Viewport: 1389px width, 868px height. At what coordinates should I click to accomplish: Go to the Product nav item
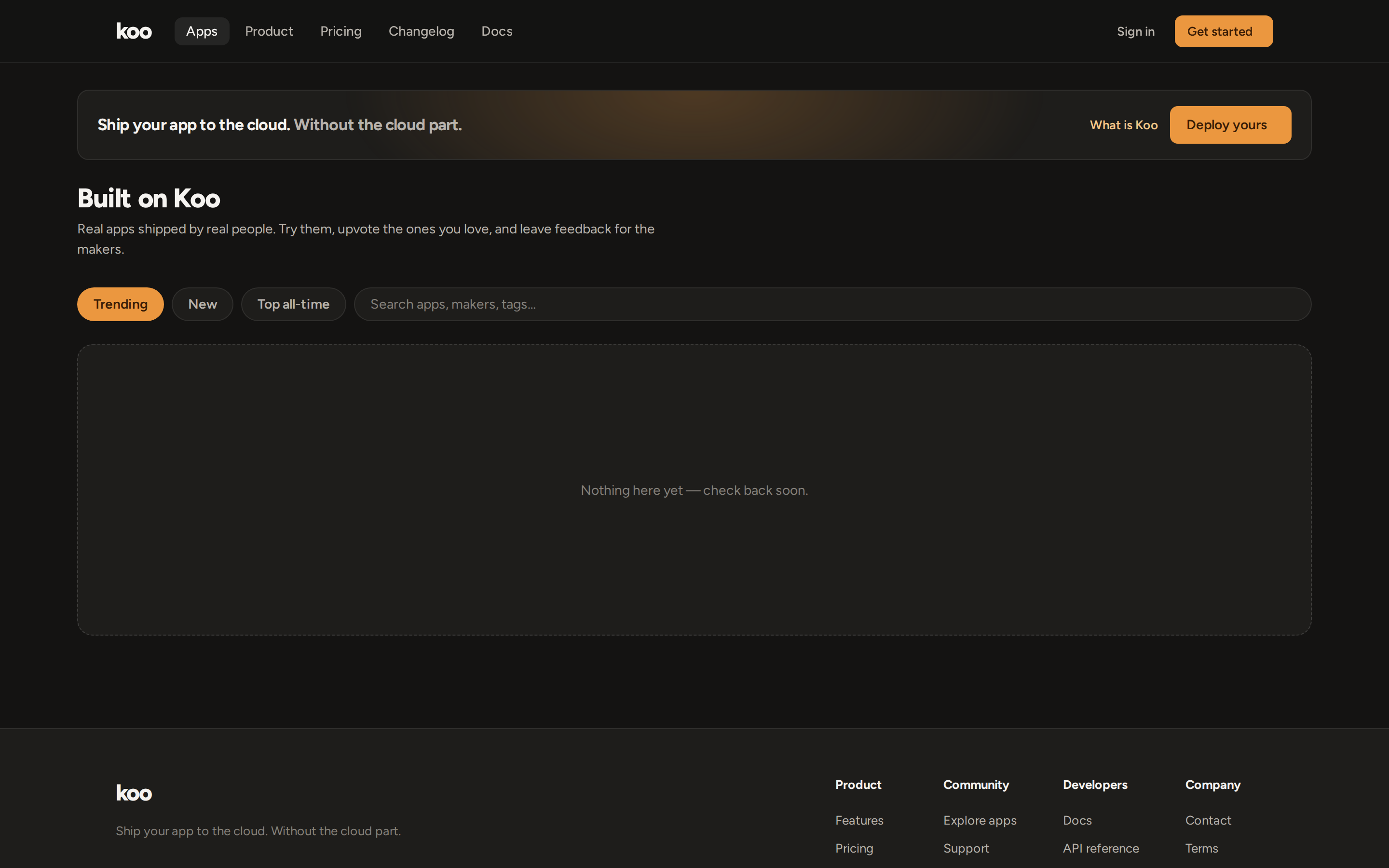coord(269,31)
